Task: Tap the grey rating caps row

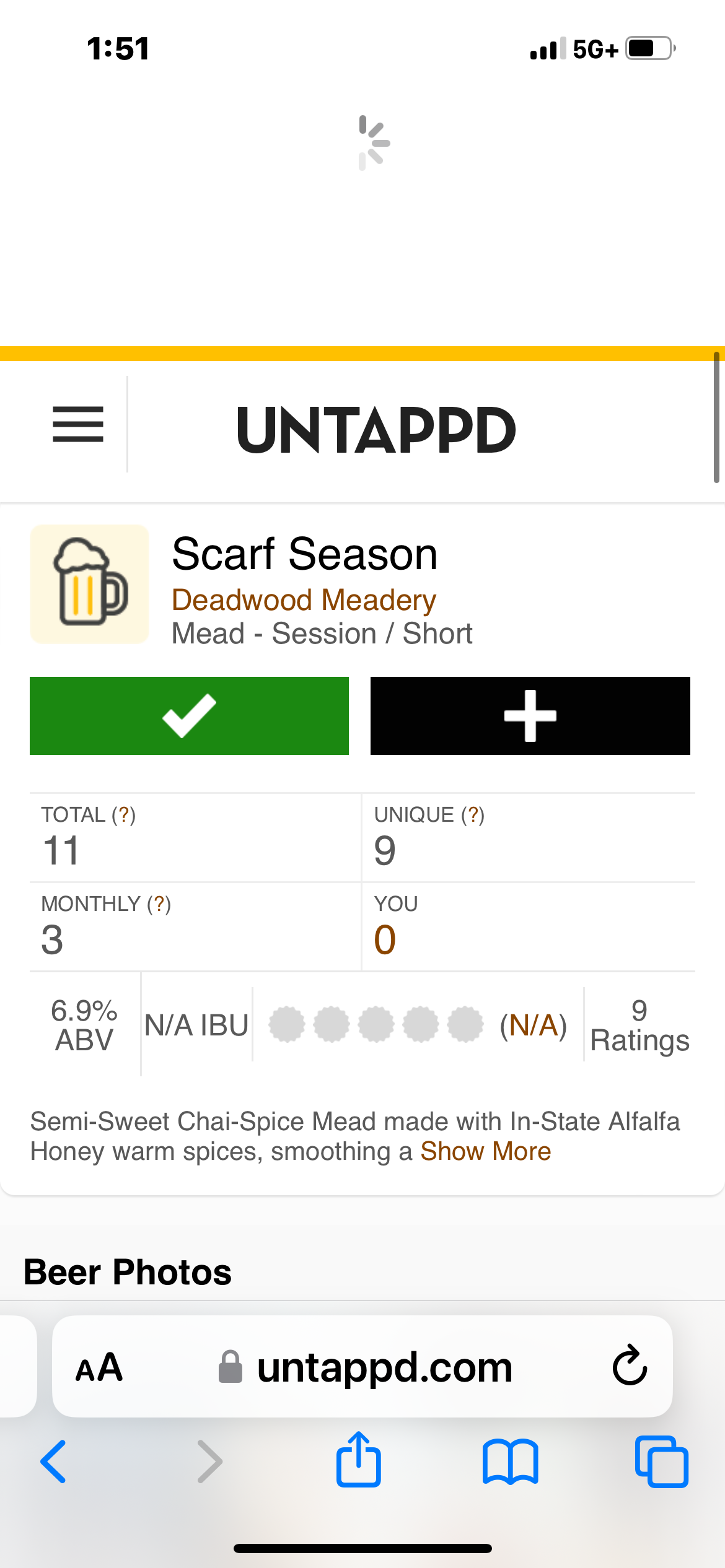Action: (376, 1024)
